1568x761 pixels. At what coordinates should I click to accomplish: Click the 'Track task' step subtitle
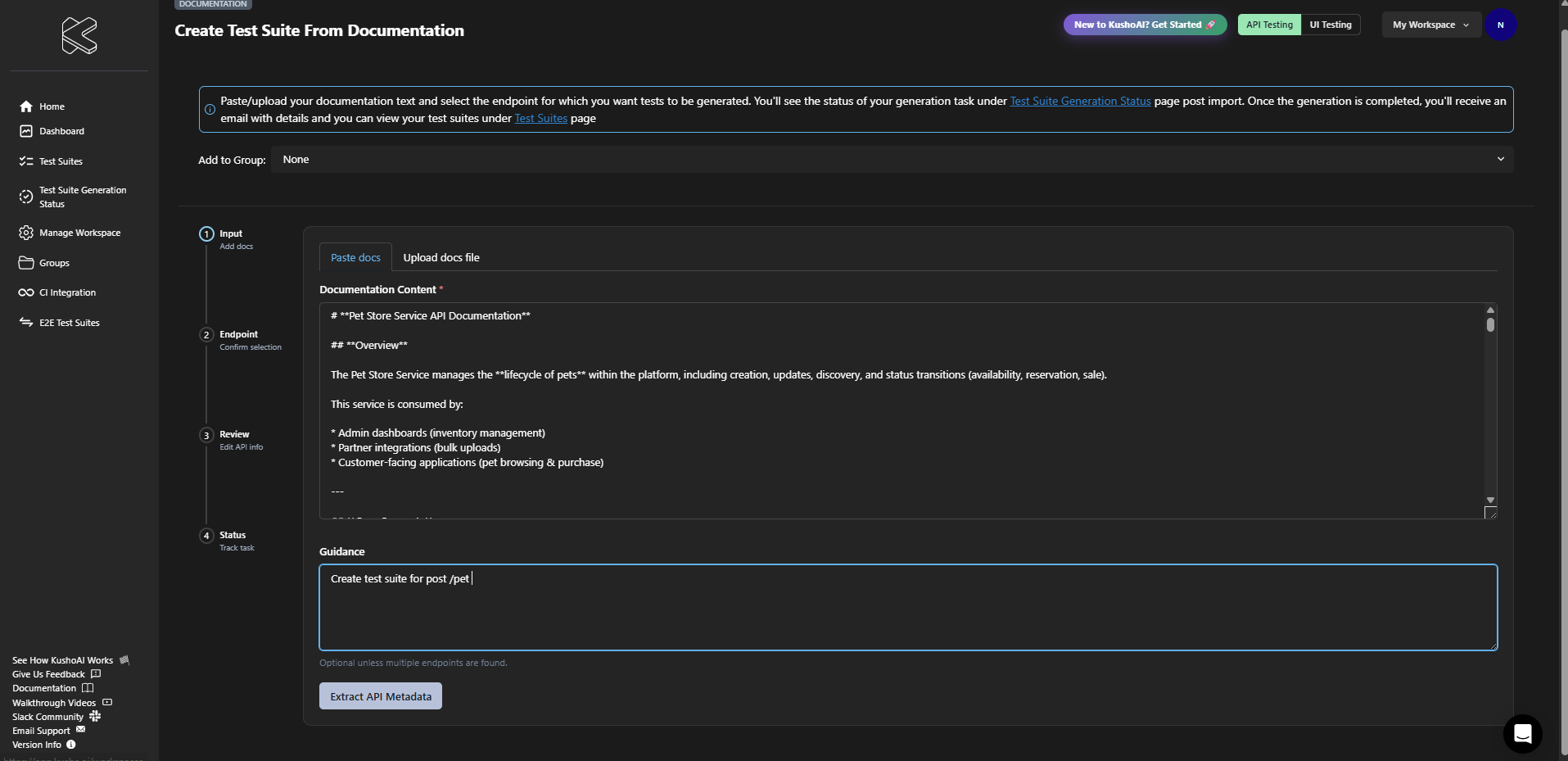point(237,548)
